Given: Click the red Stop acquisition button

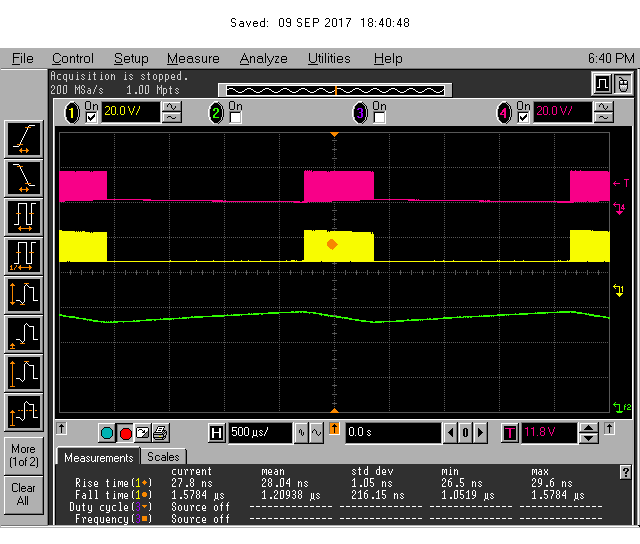Looking at the screenshot, I should pos(125,433).
